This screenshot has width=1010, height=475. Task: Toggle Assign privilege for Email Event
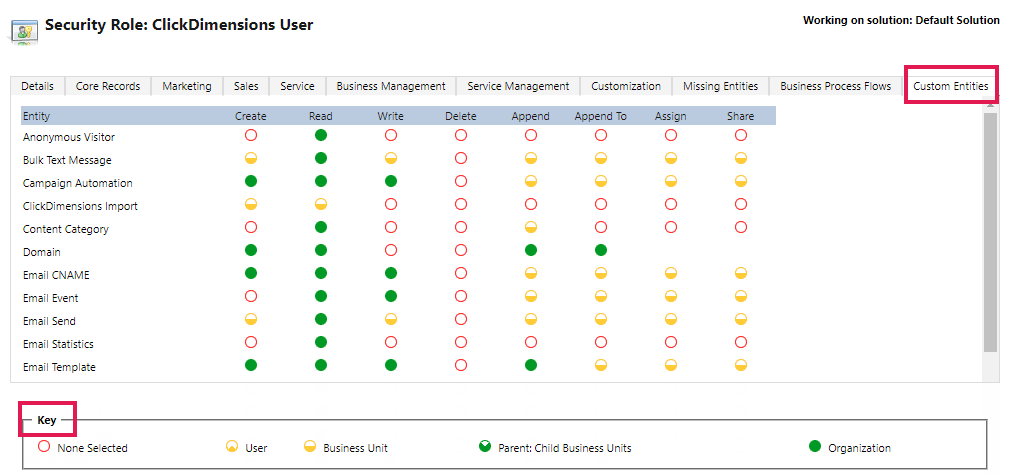pyautogui.click(x=671, y=296)
